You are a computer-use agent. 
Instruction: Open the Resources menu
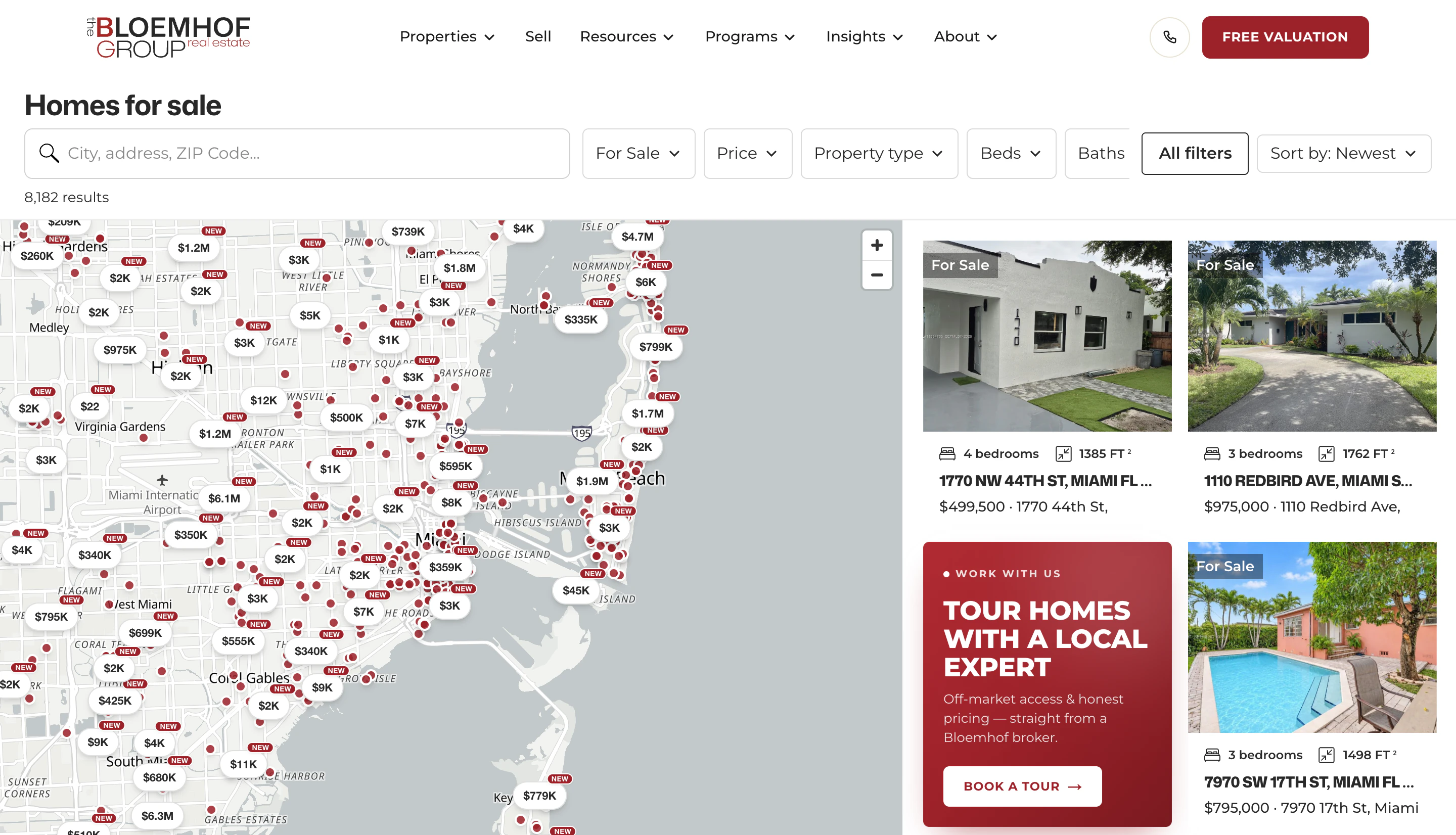[627, 37]
